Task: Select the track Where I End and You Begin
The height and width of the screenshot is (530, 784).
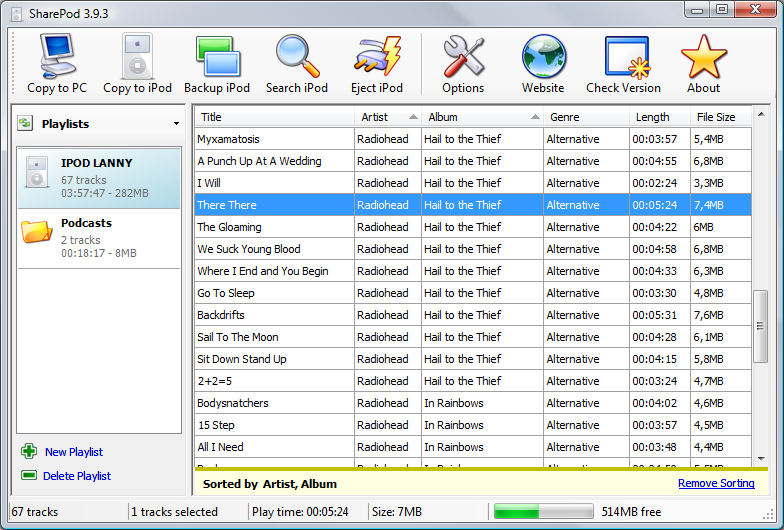Action: (x=473, y=271)
